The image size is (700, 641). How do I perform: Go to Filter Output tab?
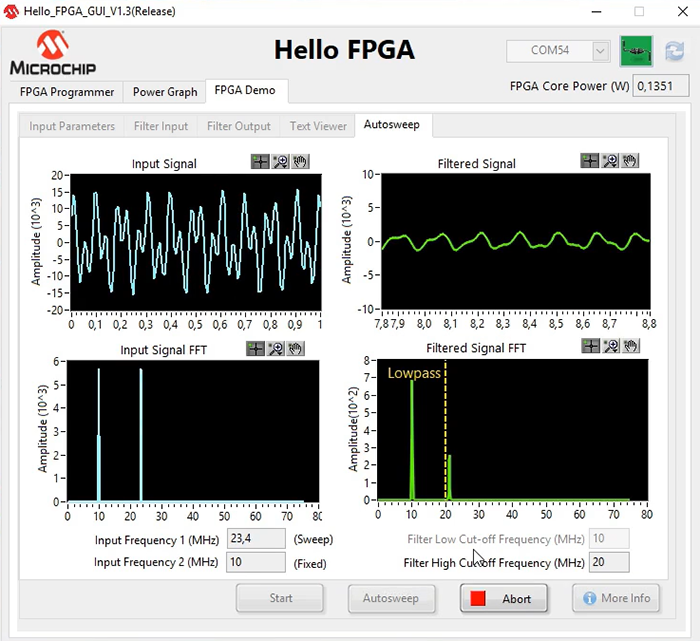(x=238, y=126)
